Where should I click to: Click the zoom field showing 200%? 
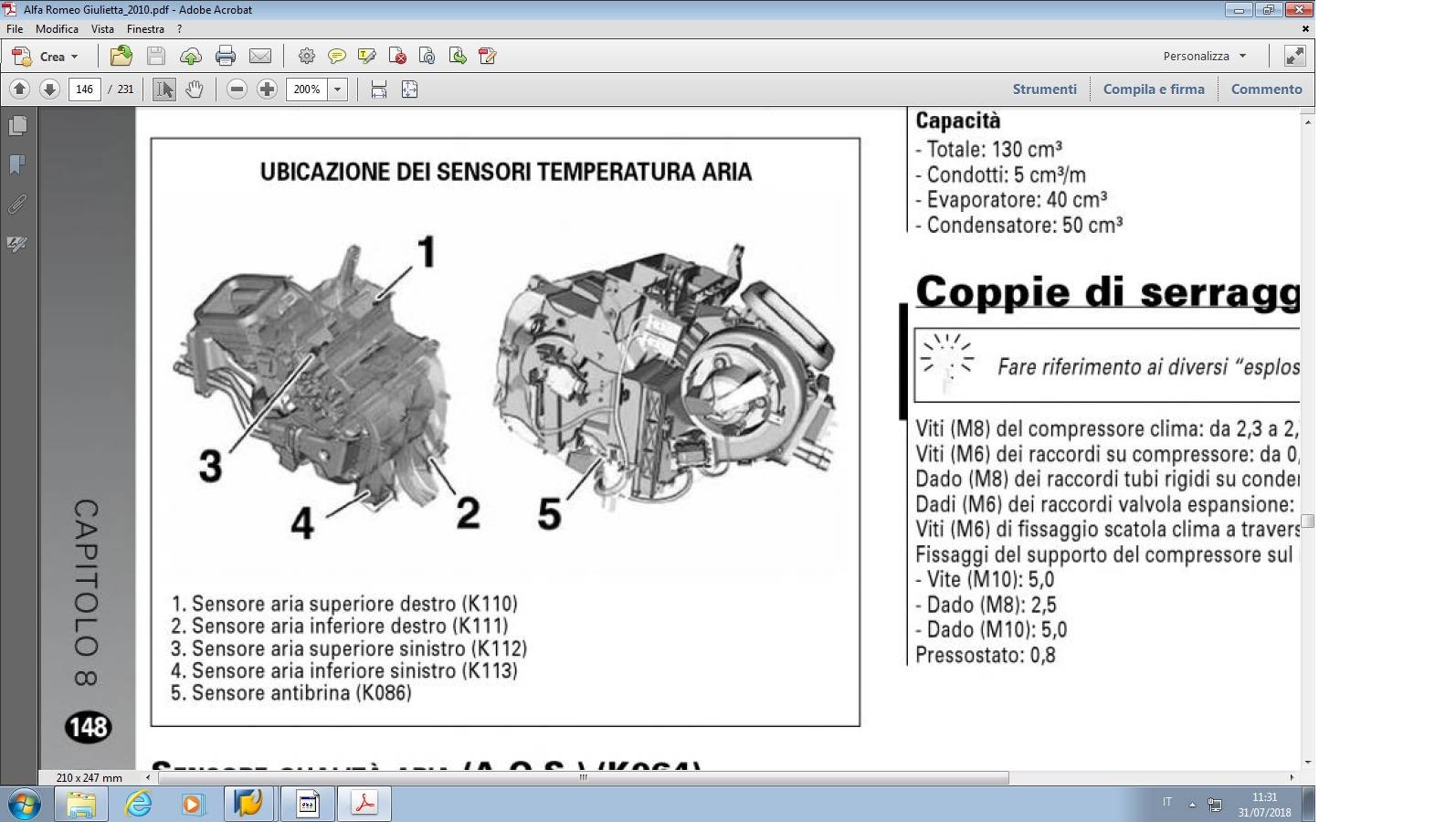307,90
